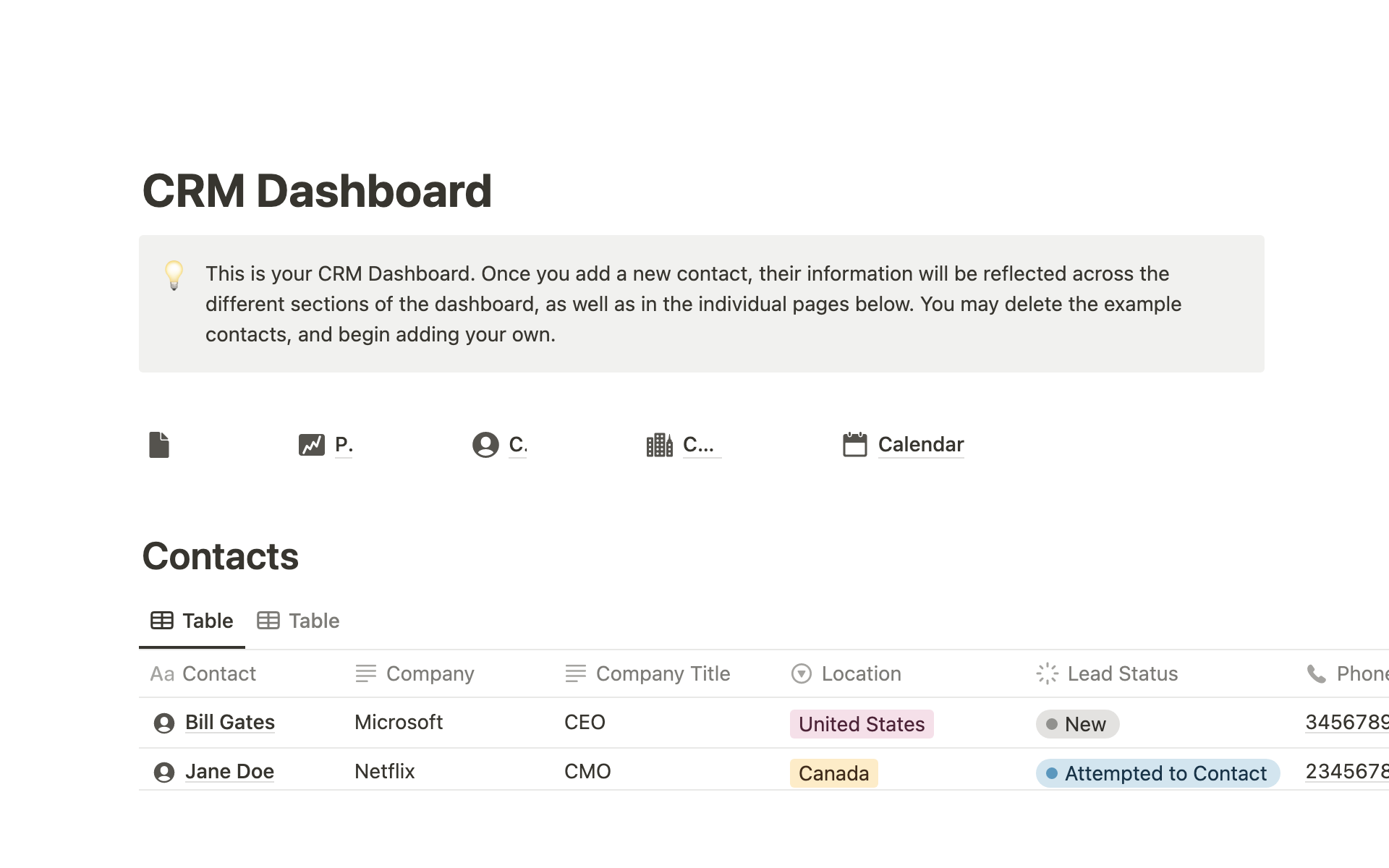
Task: Click the Attempted to Contact status pill
Action: click(1157, 773)
